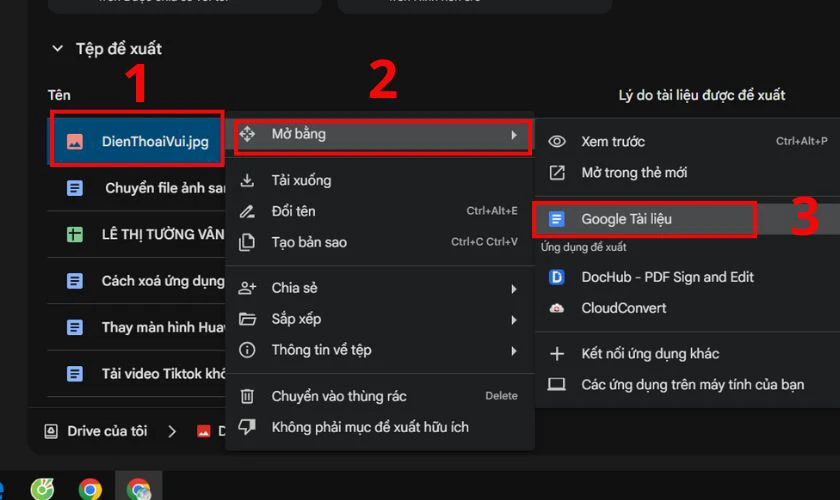
Task: Choose Đổi tên from the context menu
Action: pyautogui.click(x=380, y=211)
